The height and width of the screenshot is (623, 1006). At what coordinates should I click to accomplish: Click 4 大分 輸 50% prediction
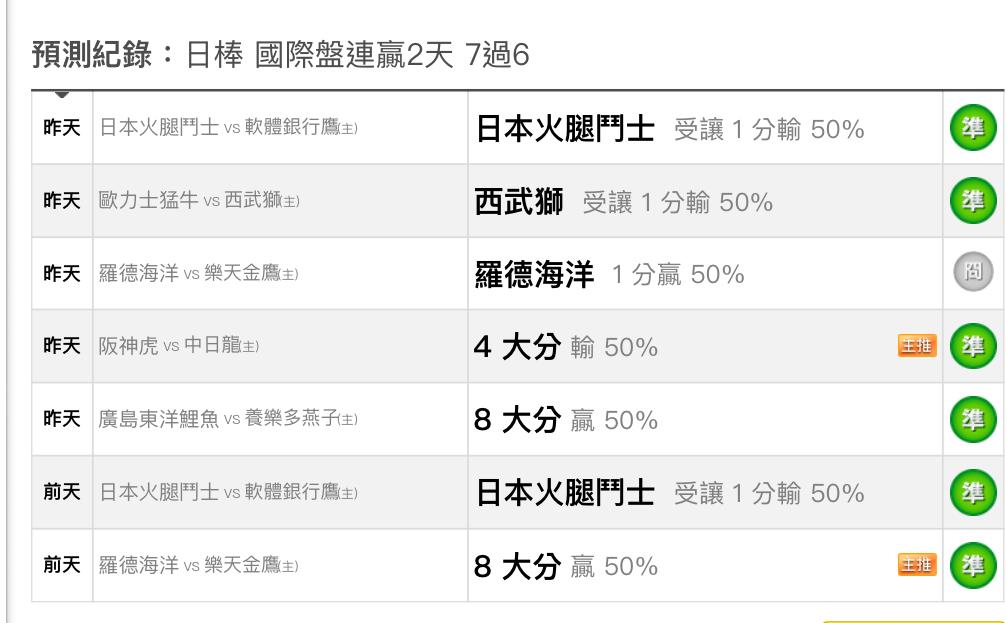(566, 347)
